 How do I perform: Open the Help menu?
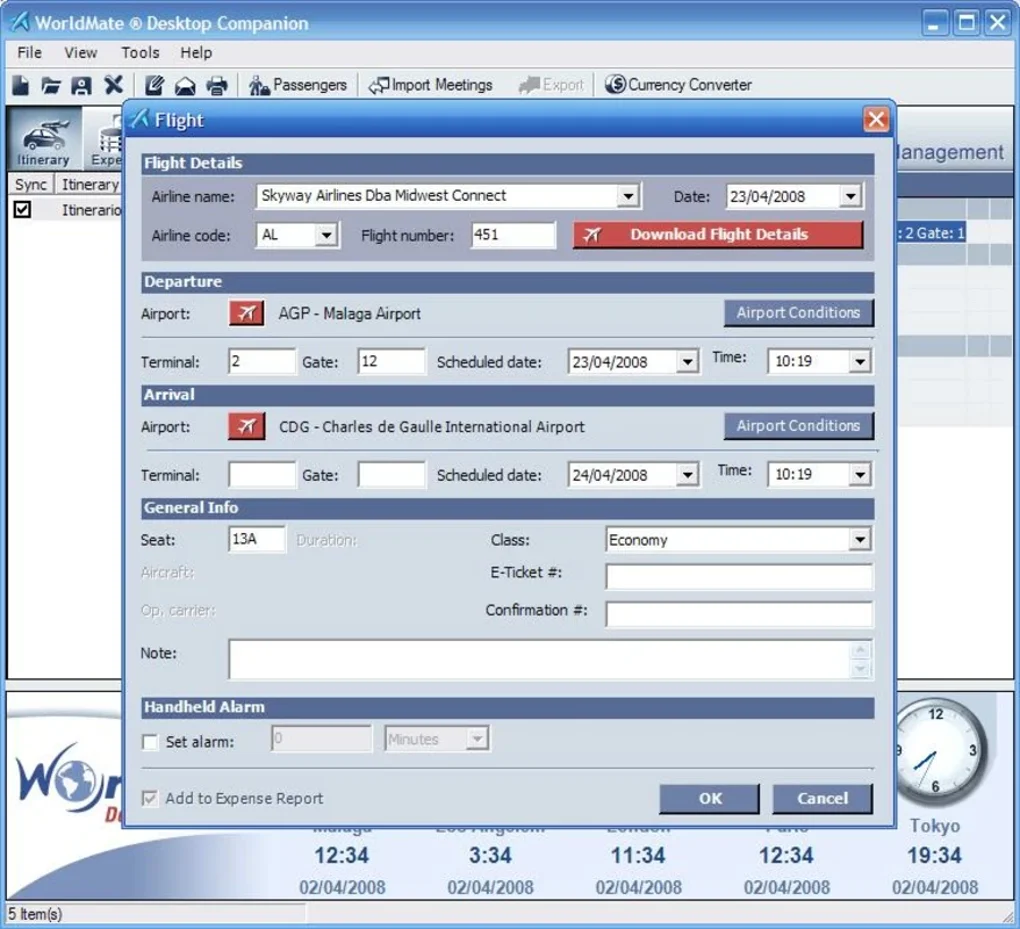coord(196,53)
